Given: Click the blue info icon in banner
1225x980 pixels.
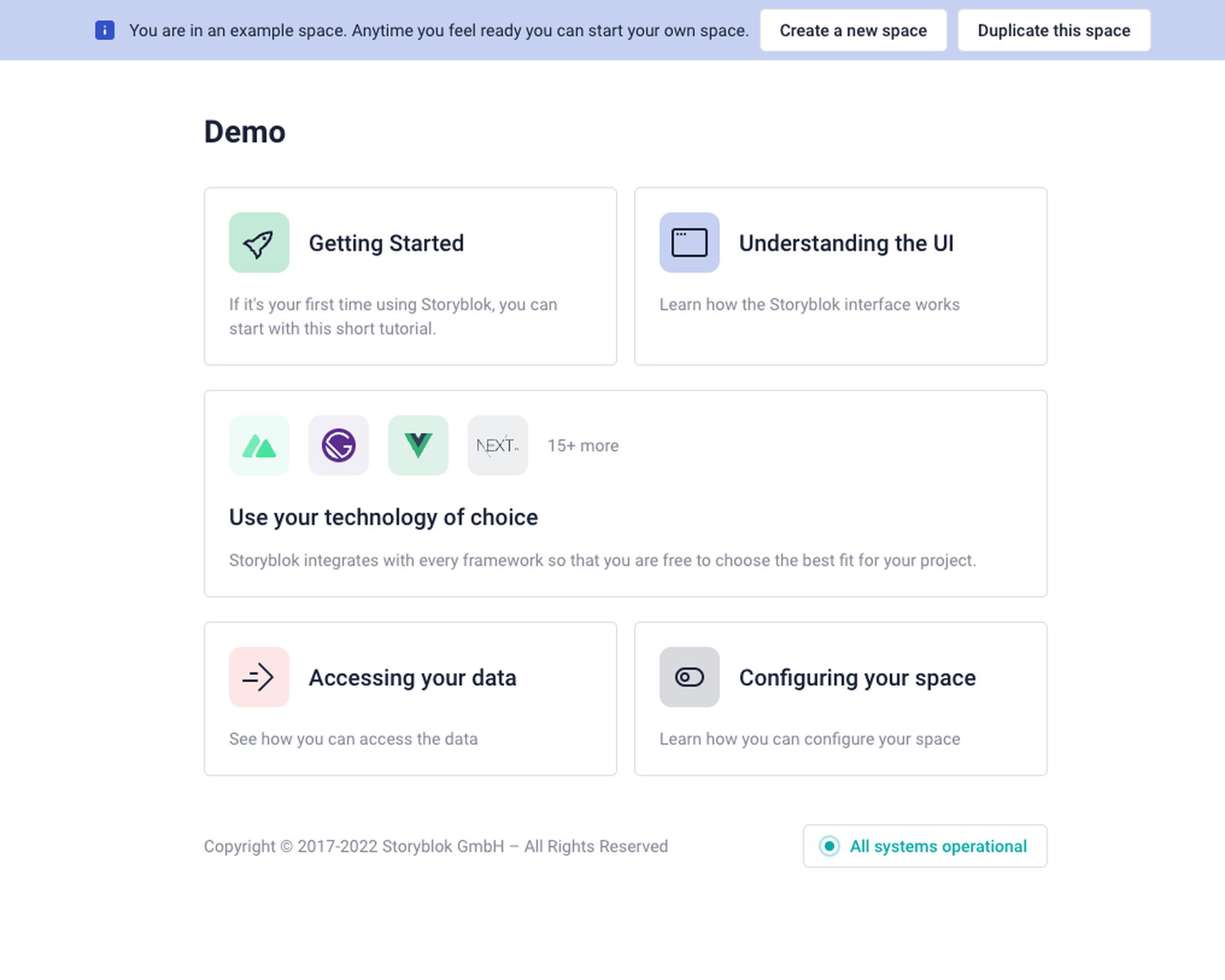Looking at the screenshot, I should coord(105,31).
